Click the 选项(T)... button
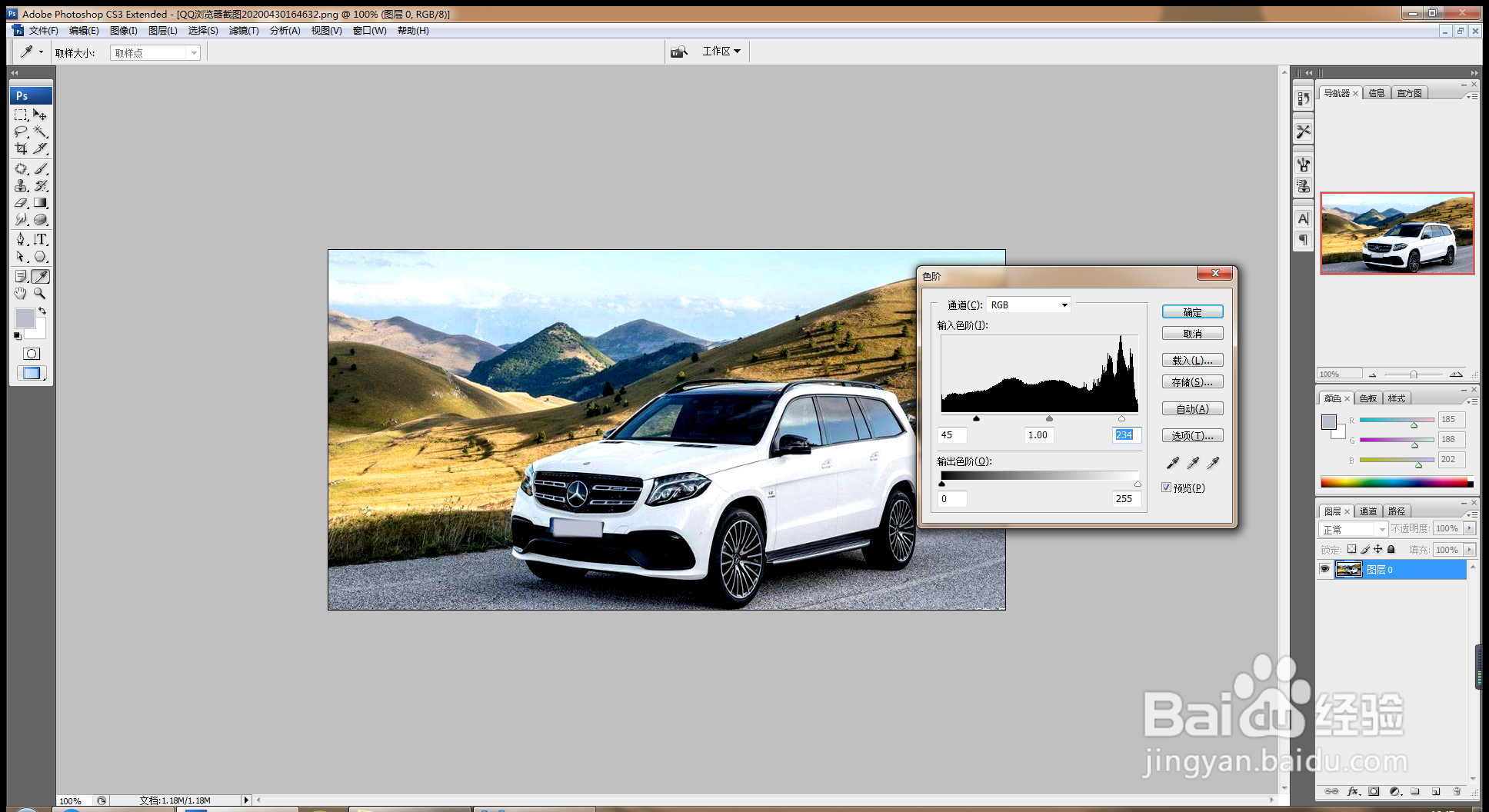Viewport: 1489px width, 812px height. pyautogui.click(x=1192, y=435)
